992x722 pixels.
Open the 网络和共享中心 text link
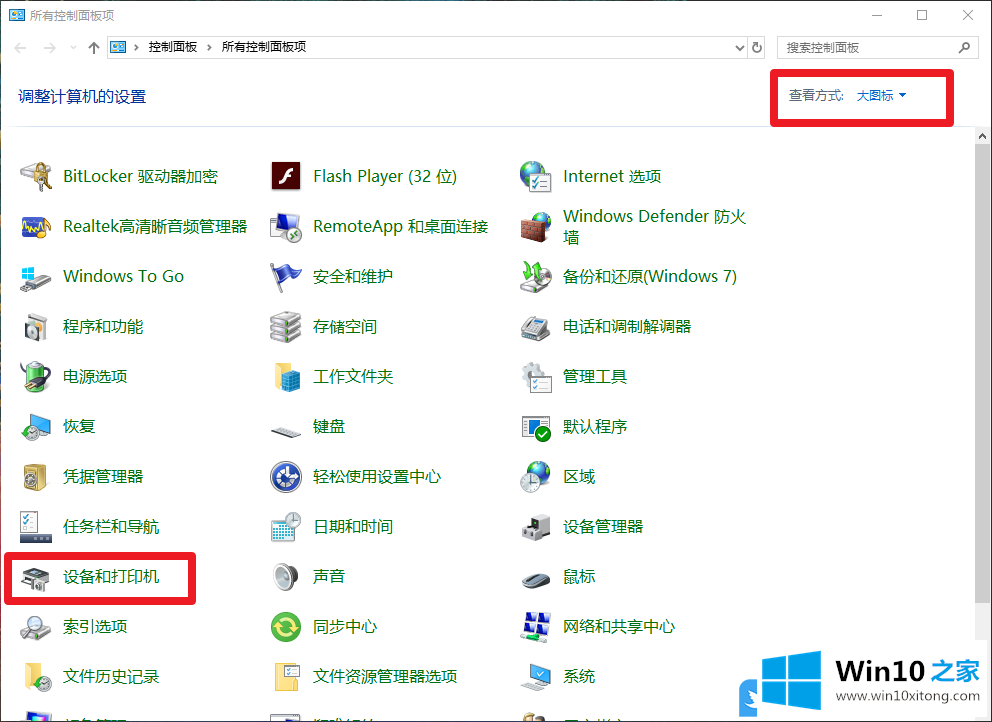pyautogui.click(x=619, y=626)
